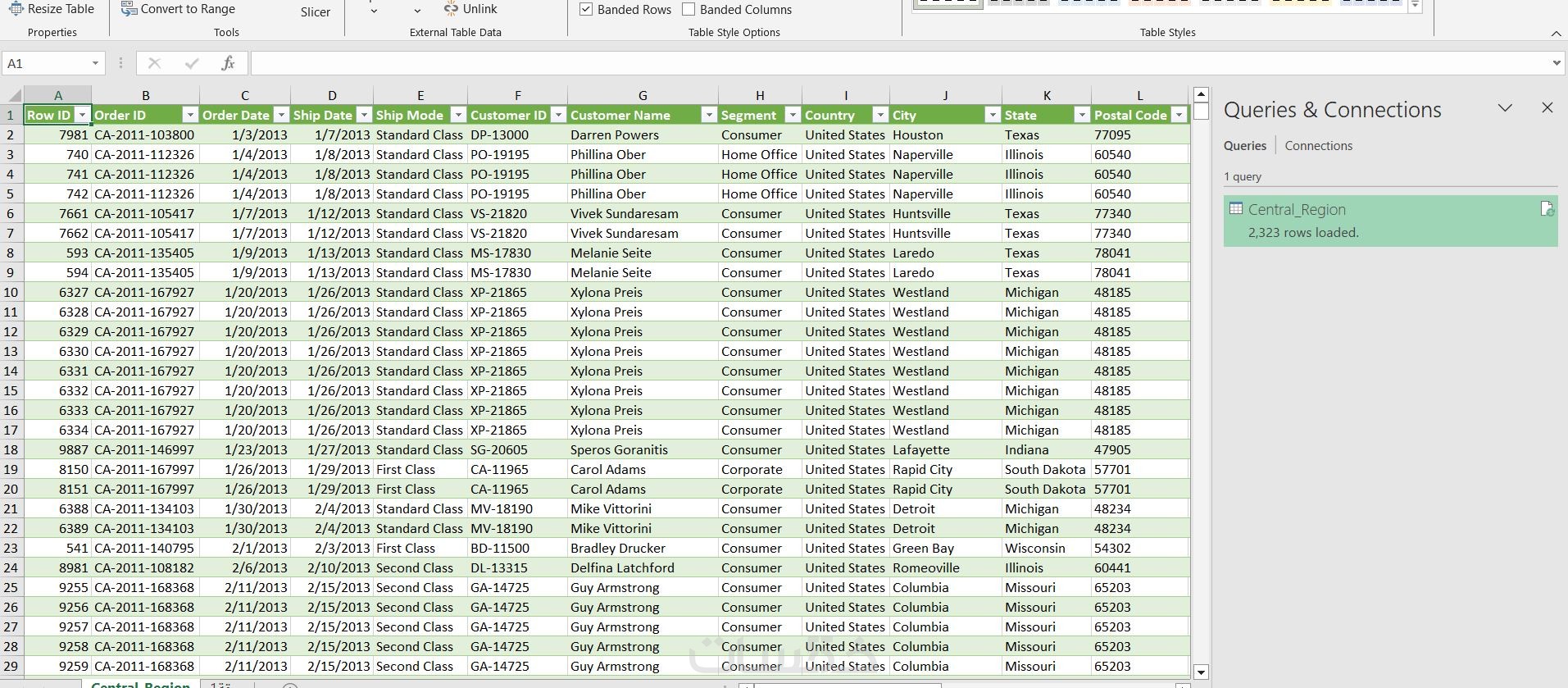Select the Central_Region query name in the pane
This screenshot has width=1568, height=688.
1297,209
